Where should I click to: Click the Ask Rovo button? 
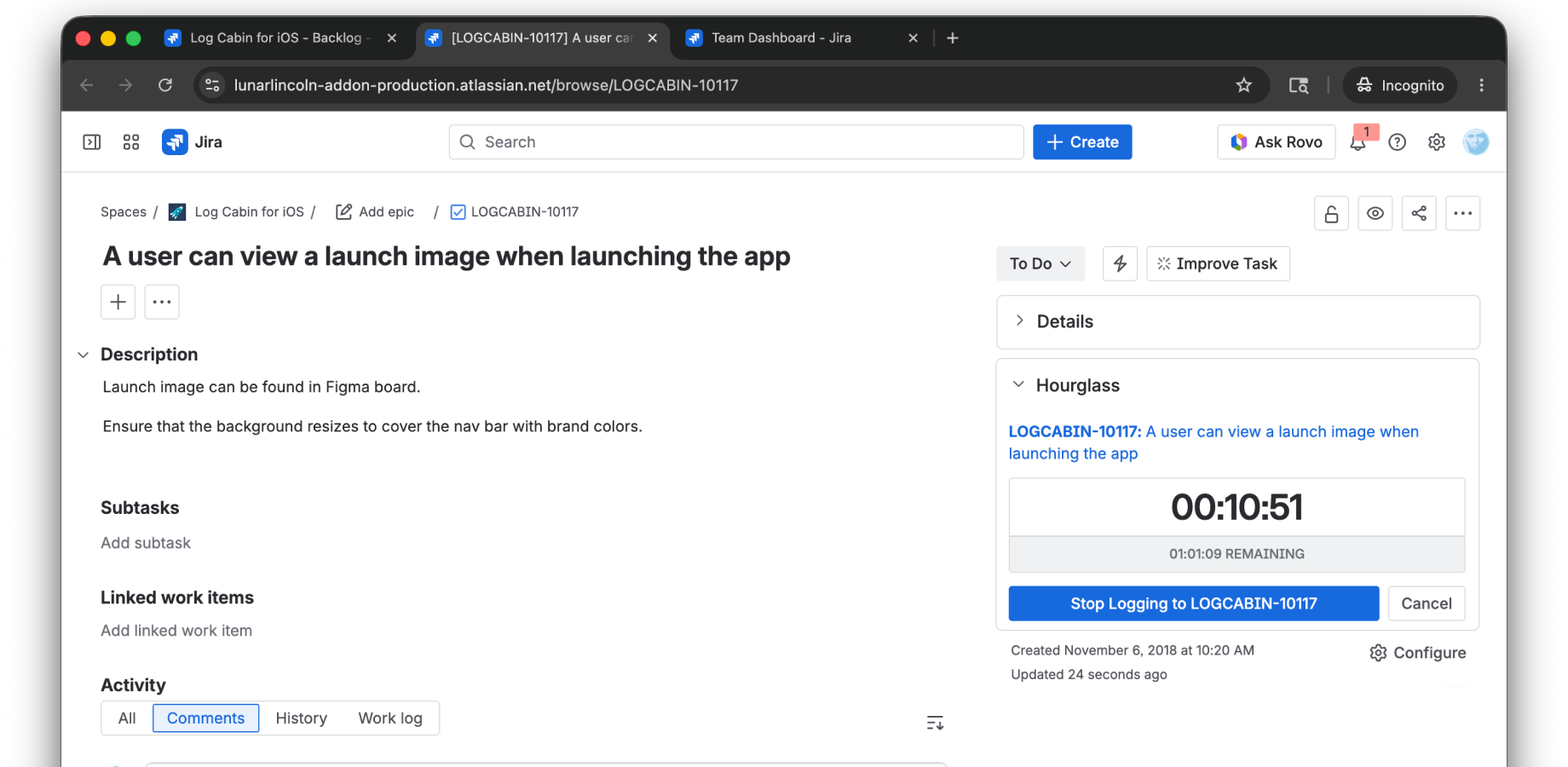coord(1276,142)
